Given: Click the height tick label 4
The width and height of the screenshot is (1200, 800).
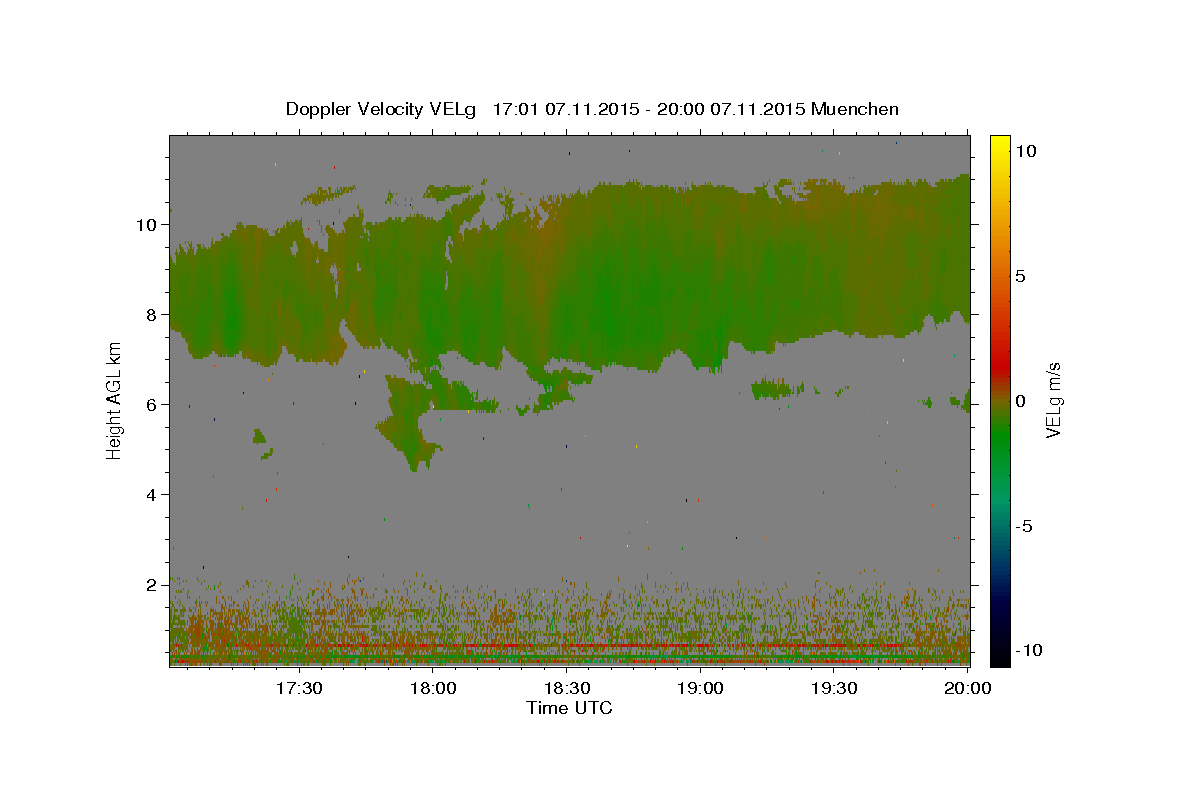Looking at the screenshot, I should (149, 495).
